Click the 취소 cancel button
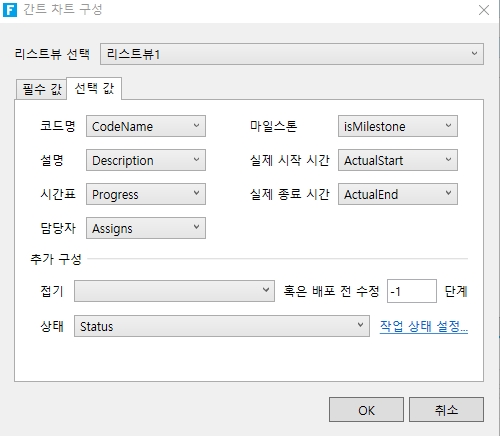Screen dimensions: 500x436 446,410
